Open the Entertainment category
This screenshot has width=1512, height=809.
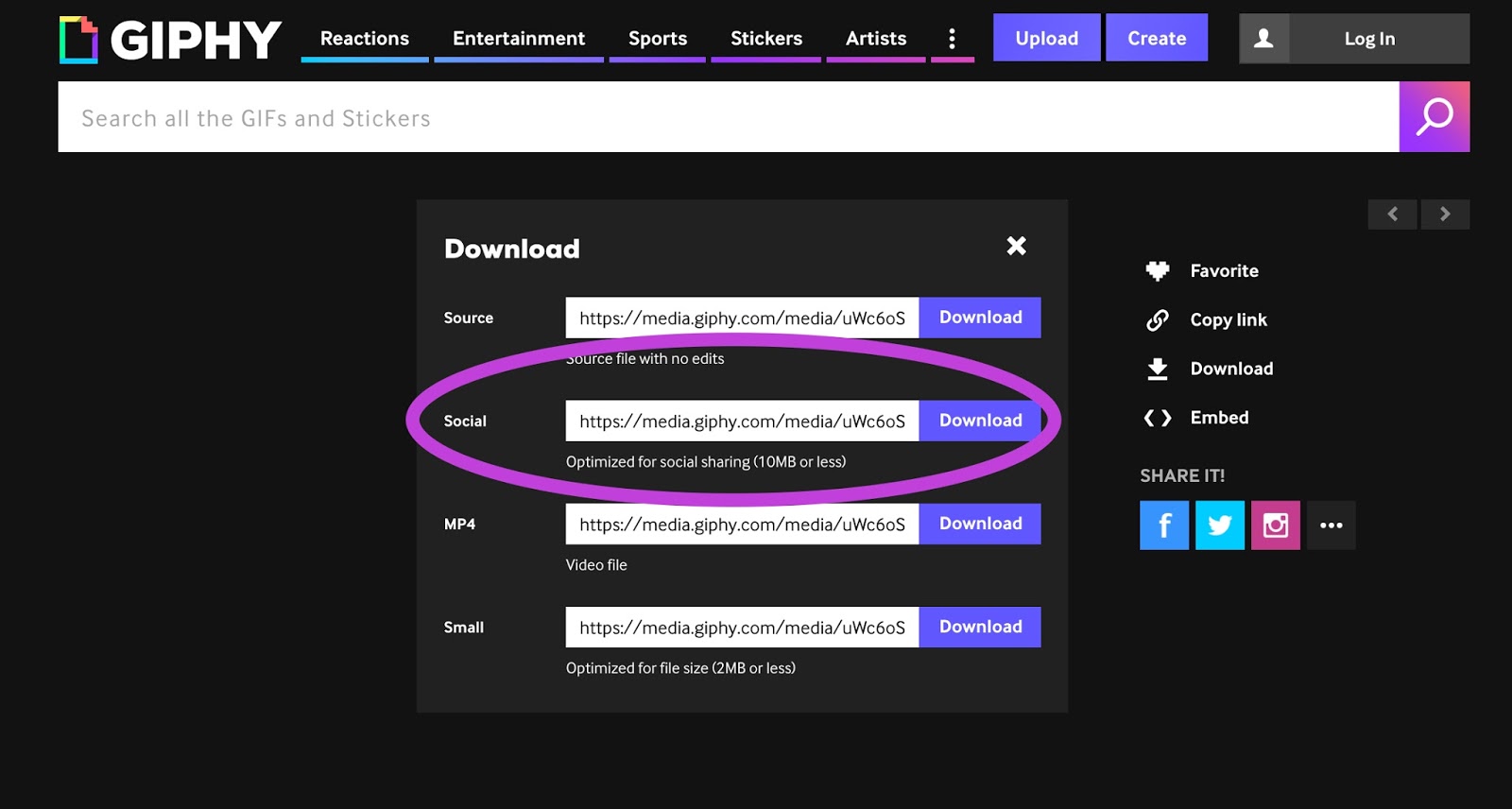click(x=519, y=39)
